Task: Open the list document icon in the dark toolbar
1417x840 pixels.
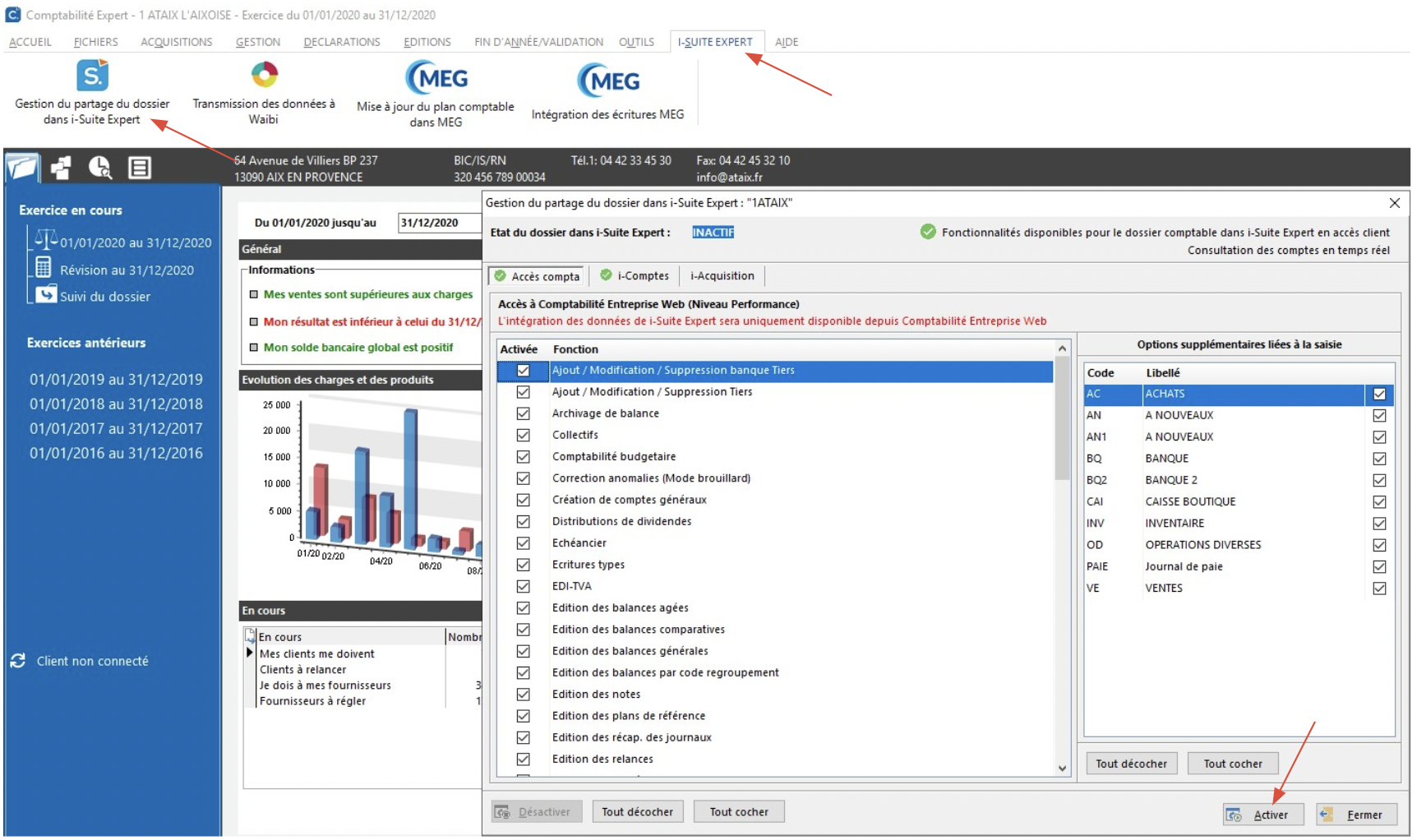Action: [x=140, y=168]
